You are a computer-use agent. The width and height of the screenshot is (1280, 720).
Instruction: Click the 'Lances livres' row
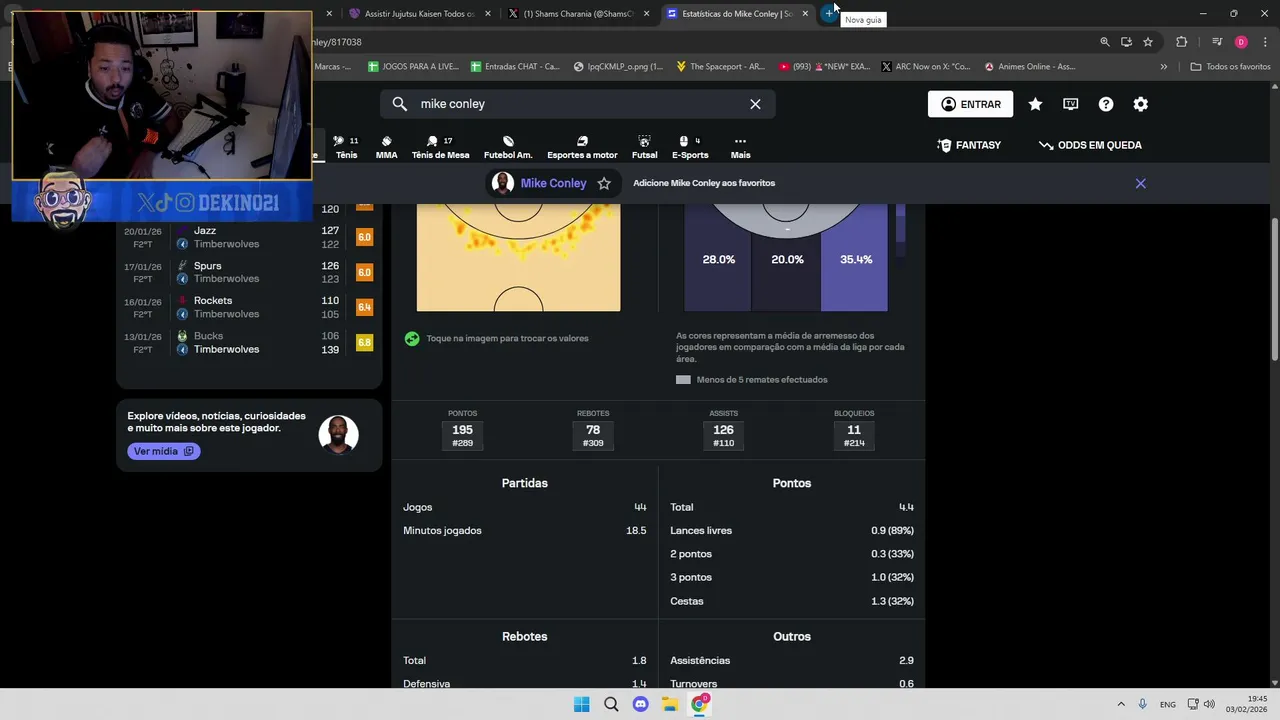[x=791, y=531]
